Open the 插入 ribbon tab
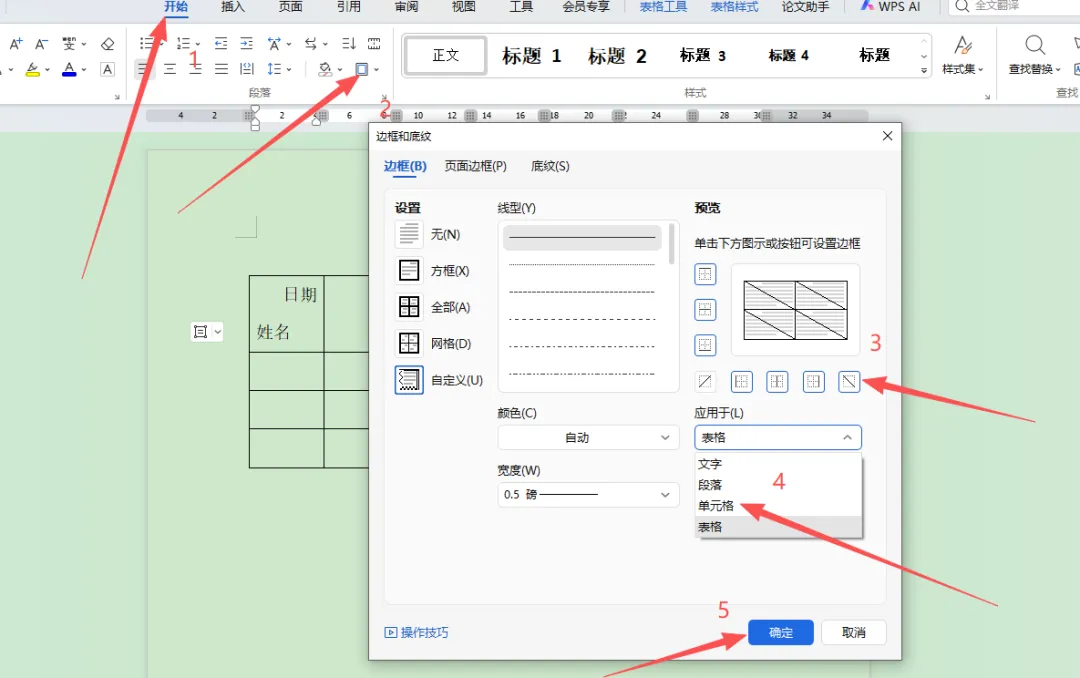 click(233, 7)
